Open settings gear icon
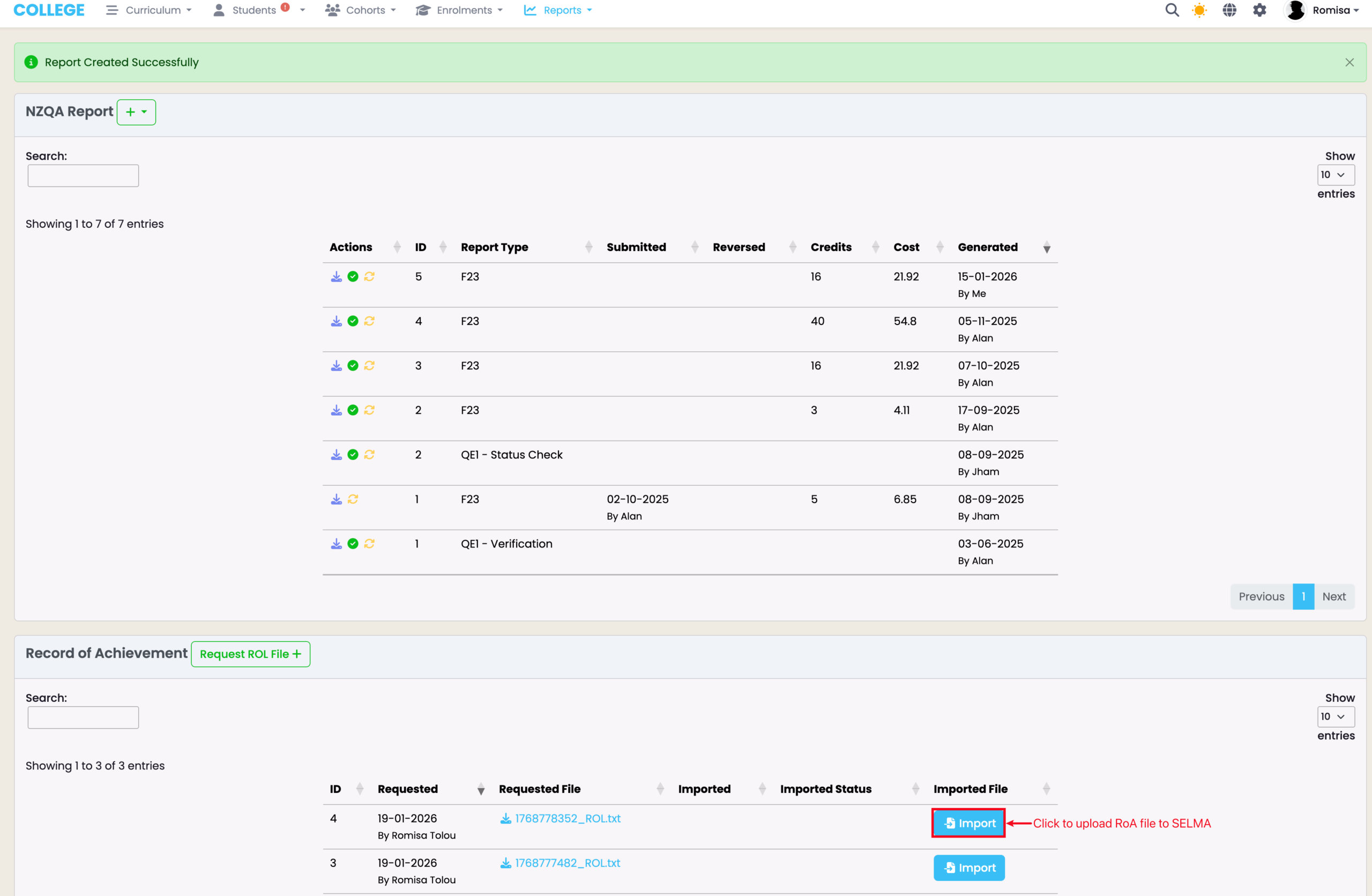Image resolution: width=1372 pixels, height=896 pixels. point(1259,10)
